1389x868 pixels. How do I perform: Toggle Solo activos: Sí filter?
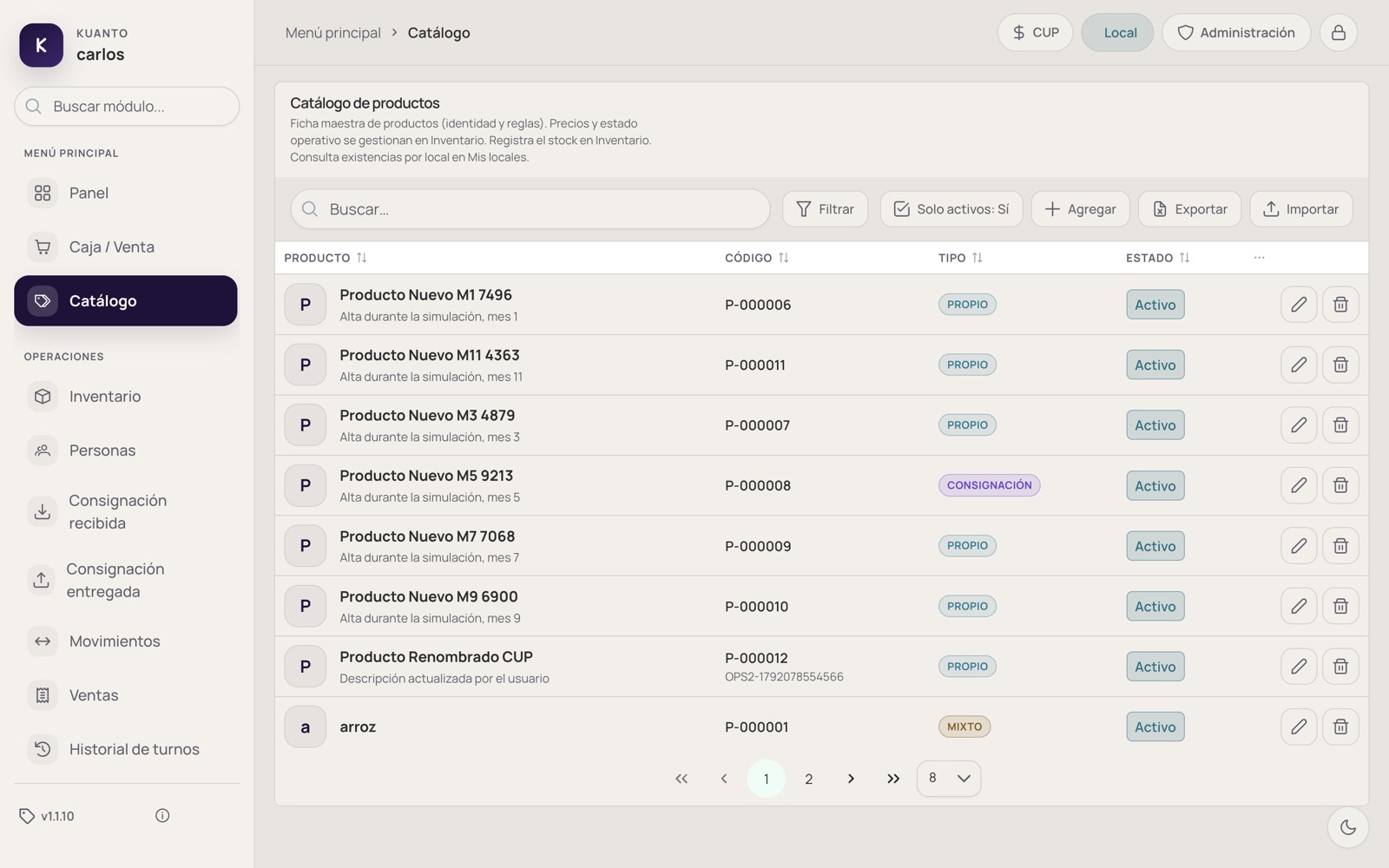(951, 209)
